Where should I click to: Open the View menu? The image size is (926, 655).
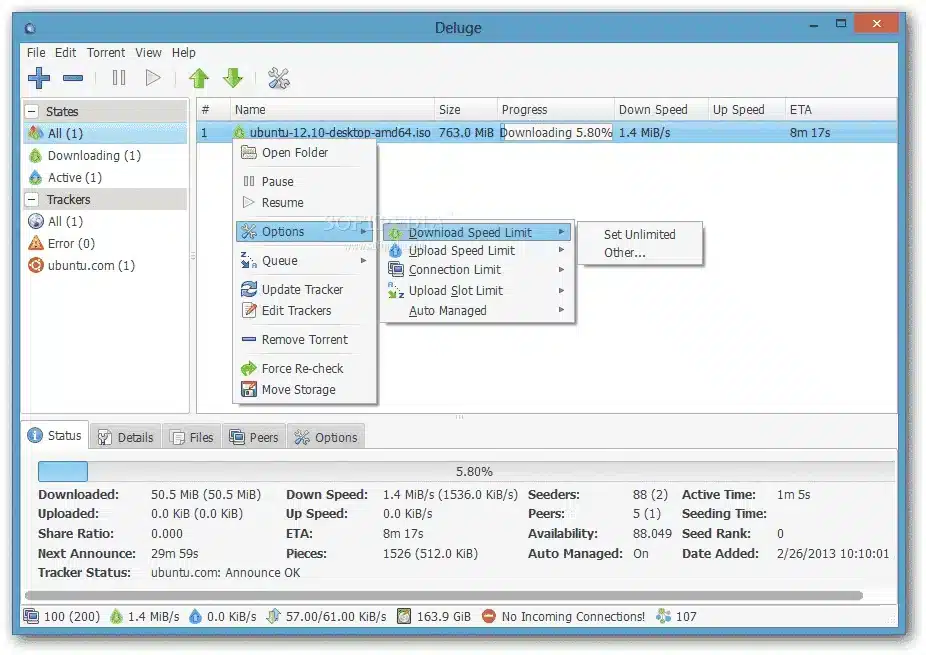148,53
